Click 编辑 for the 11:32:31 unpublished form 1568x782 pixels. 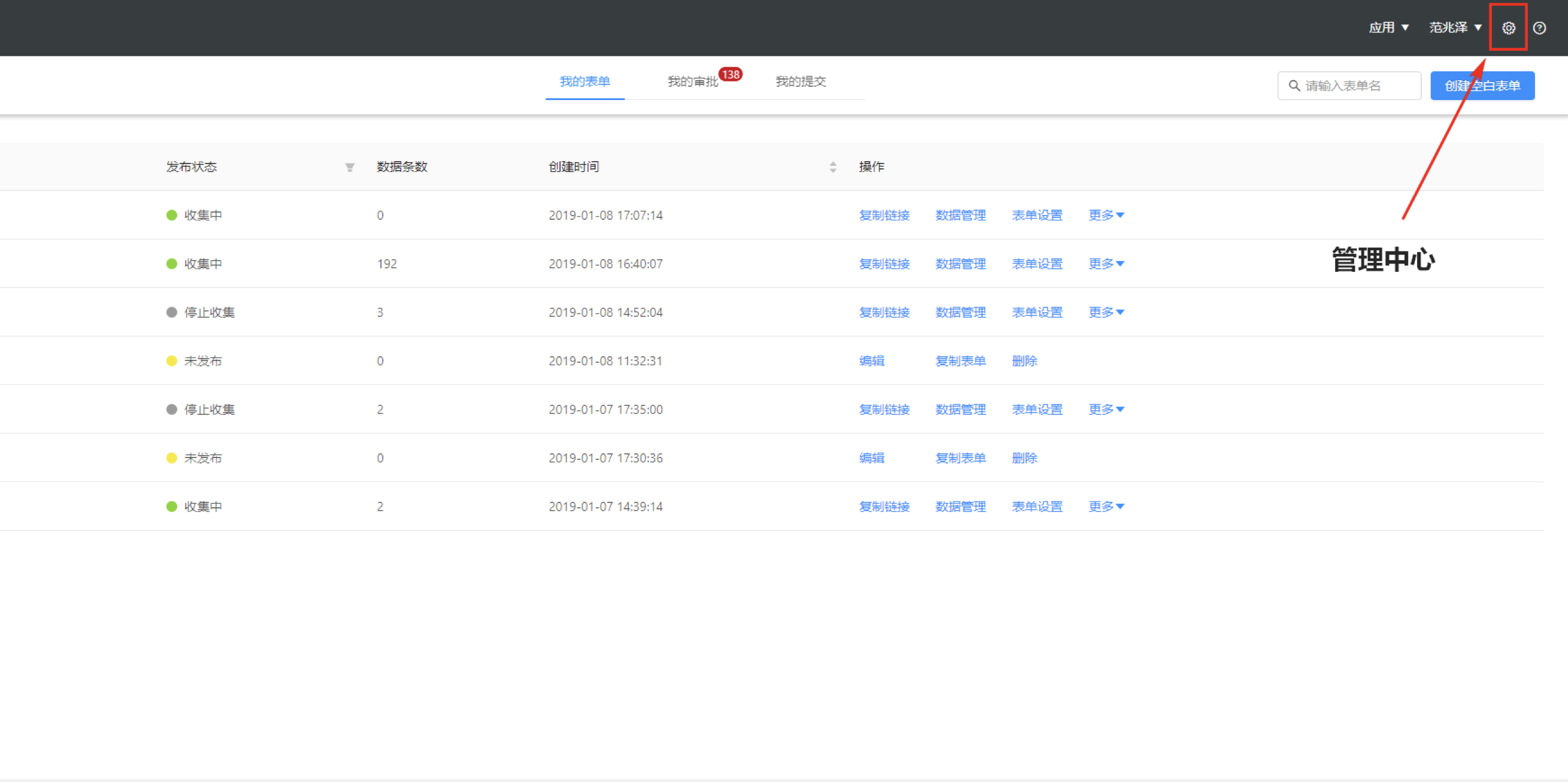(871, 361)
